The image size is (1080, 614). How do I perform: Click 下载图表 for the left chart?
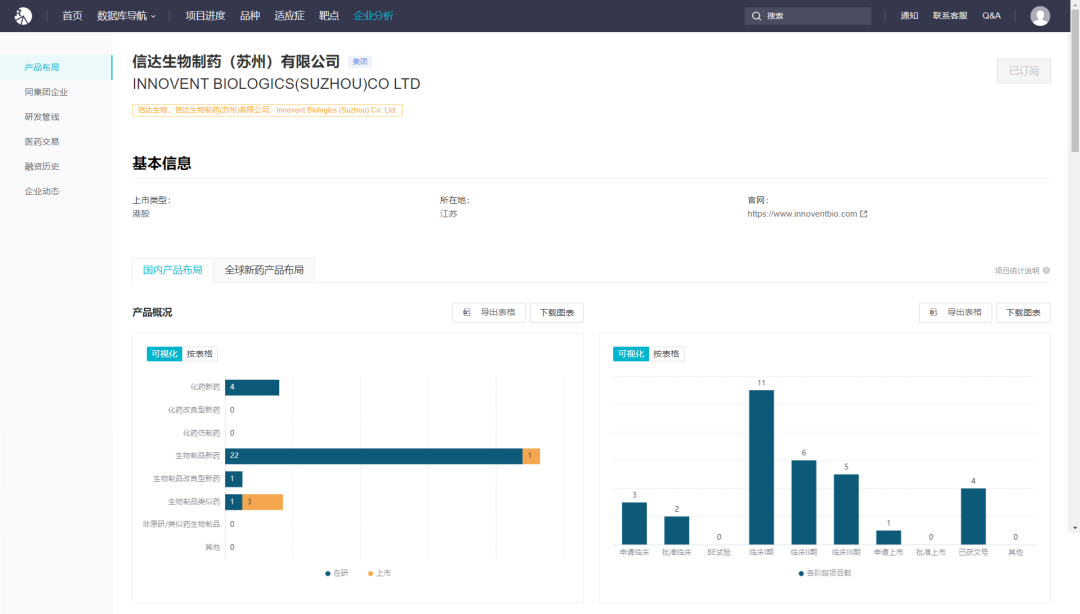pos(557,313)
